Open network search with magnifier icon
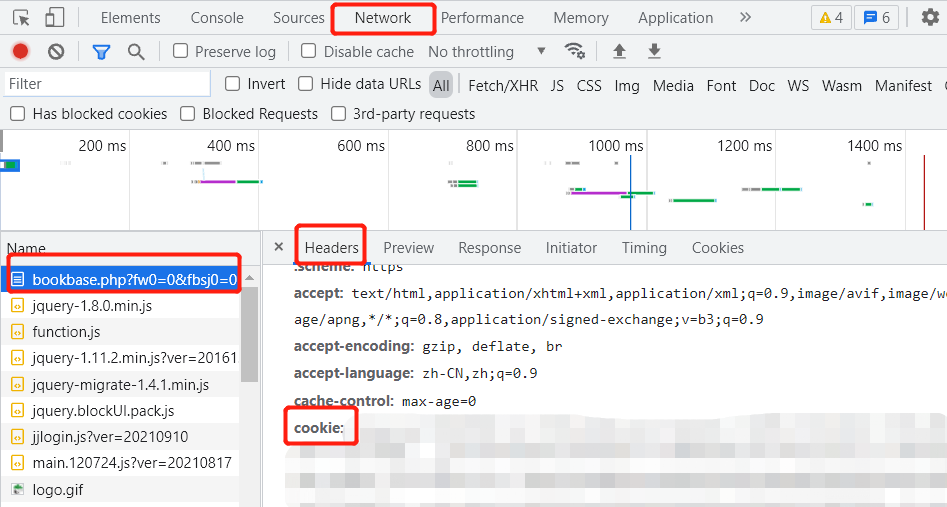Screen dimensions: 947x507 (136, 52)
